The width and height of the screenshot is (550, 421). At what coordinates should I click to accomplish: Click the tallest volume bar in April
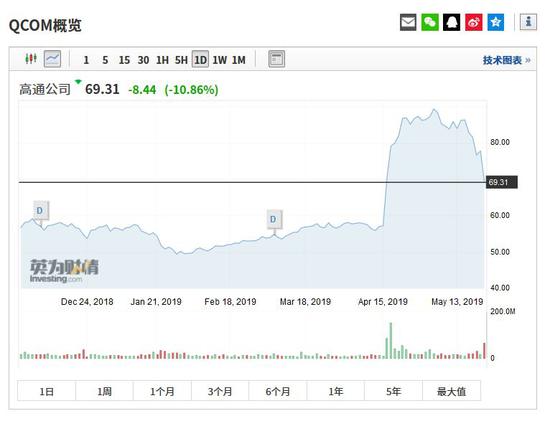[x=390, y=340]
